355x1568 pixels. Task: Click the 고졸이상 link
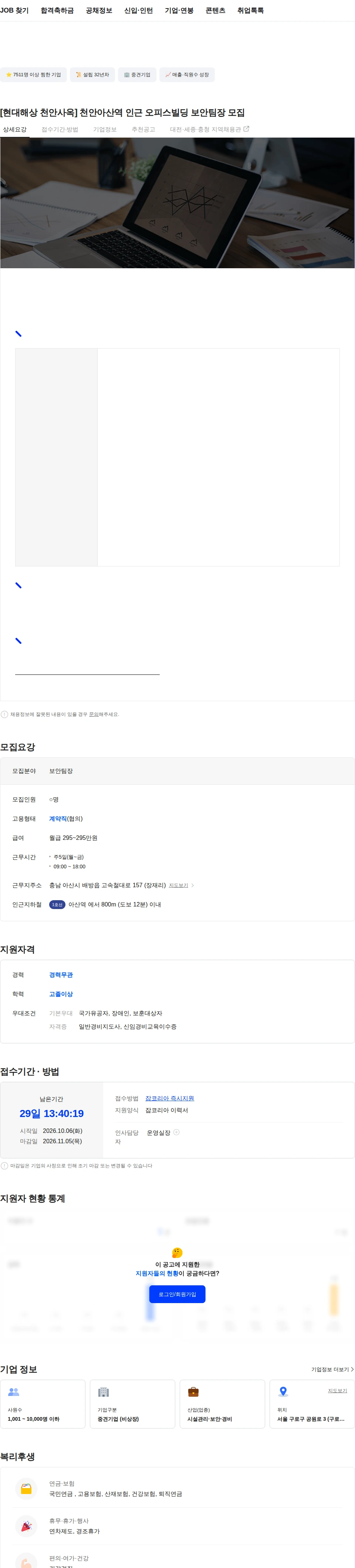click(x=61, y=995)
